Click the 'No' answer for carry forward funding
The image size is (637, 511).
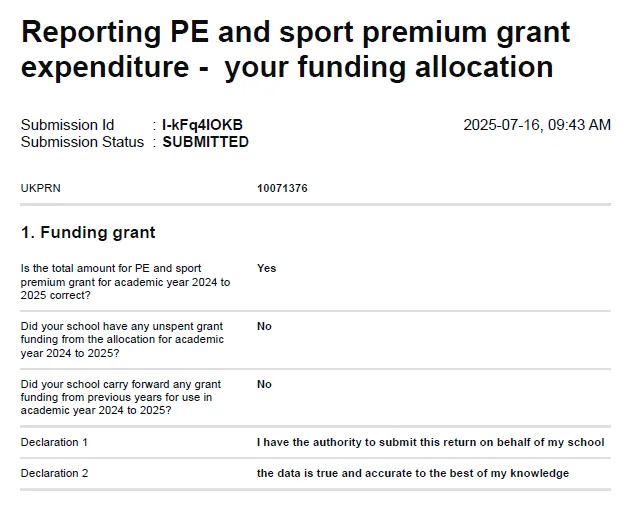click(x=264, y=384)
